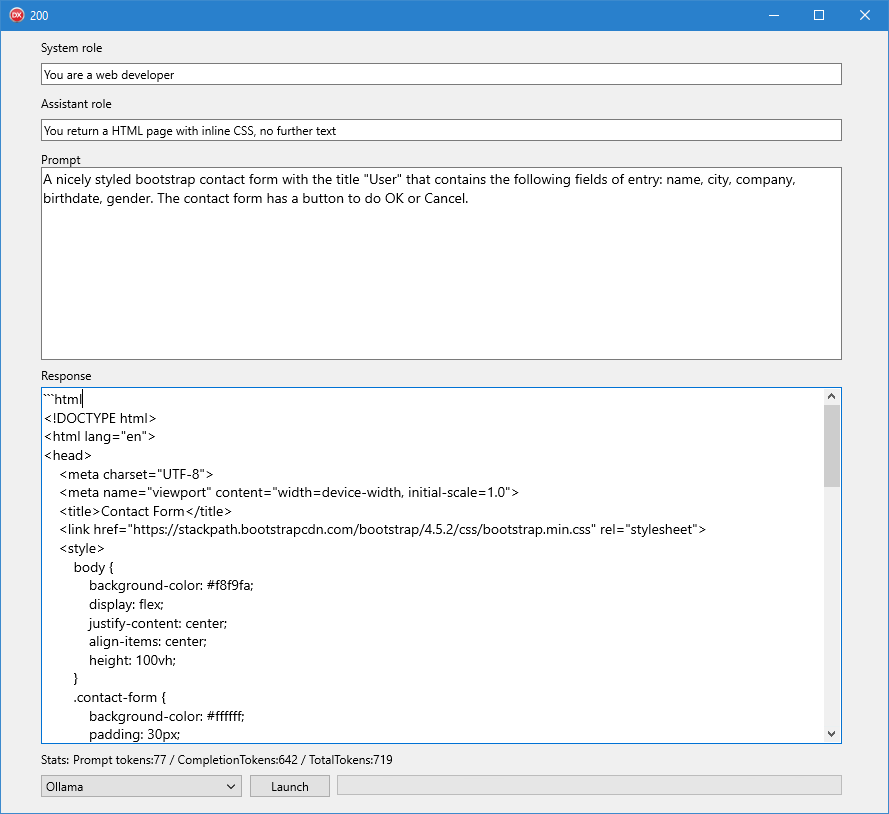Click the 'body {' line in Response
Screen dimensions: 889x814
94,567
